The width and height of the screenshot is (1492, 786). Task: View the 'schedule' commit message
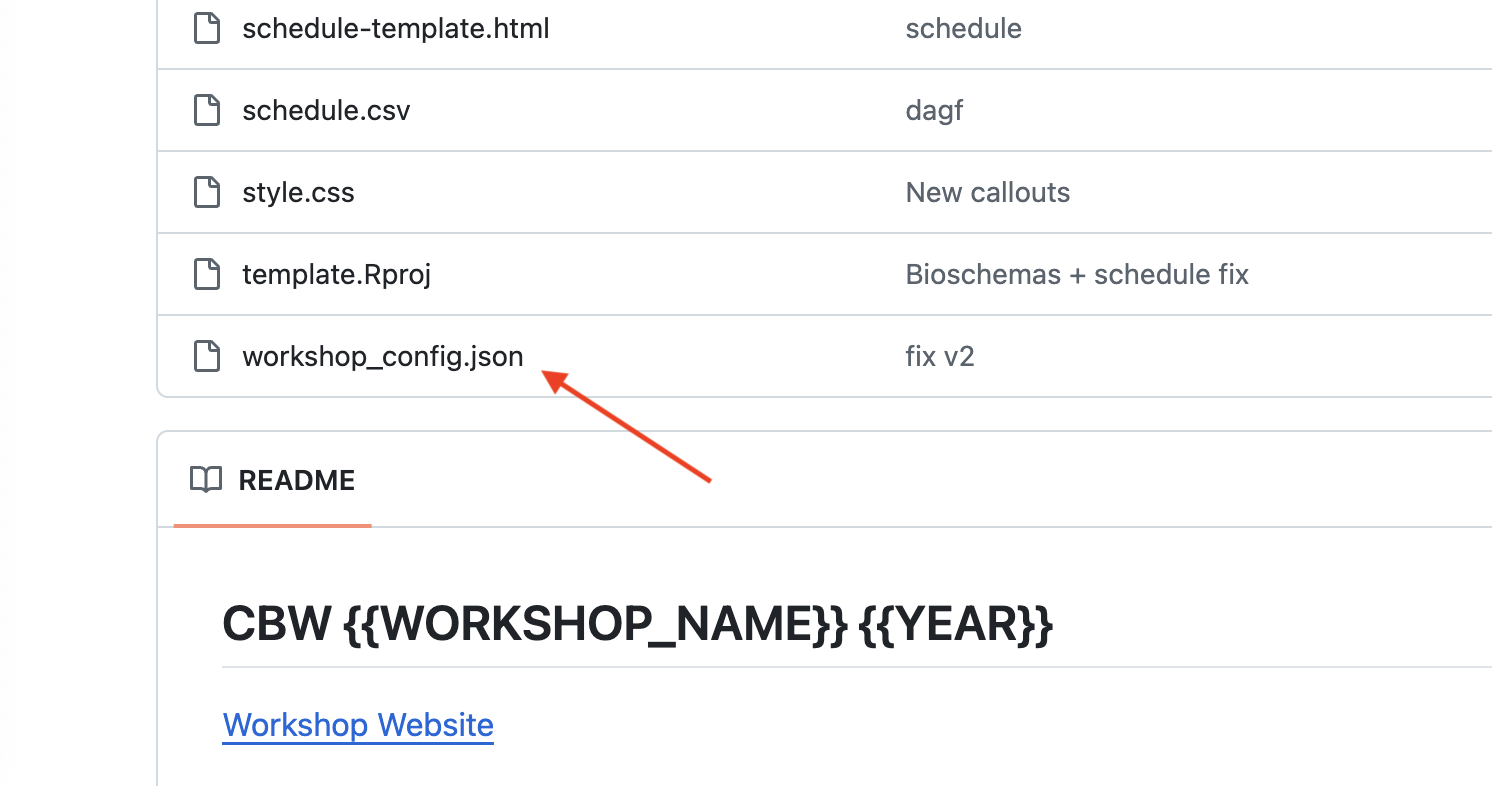pyautogui.click(x=963, y=28)
